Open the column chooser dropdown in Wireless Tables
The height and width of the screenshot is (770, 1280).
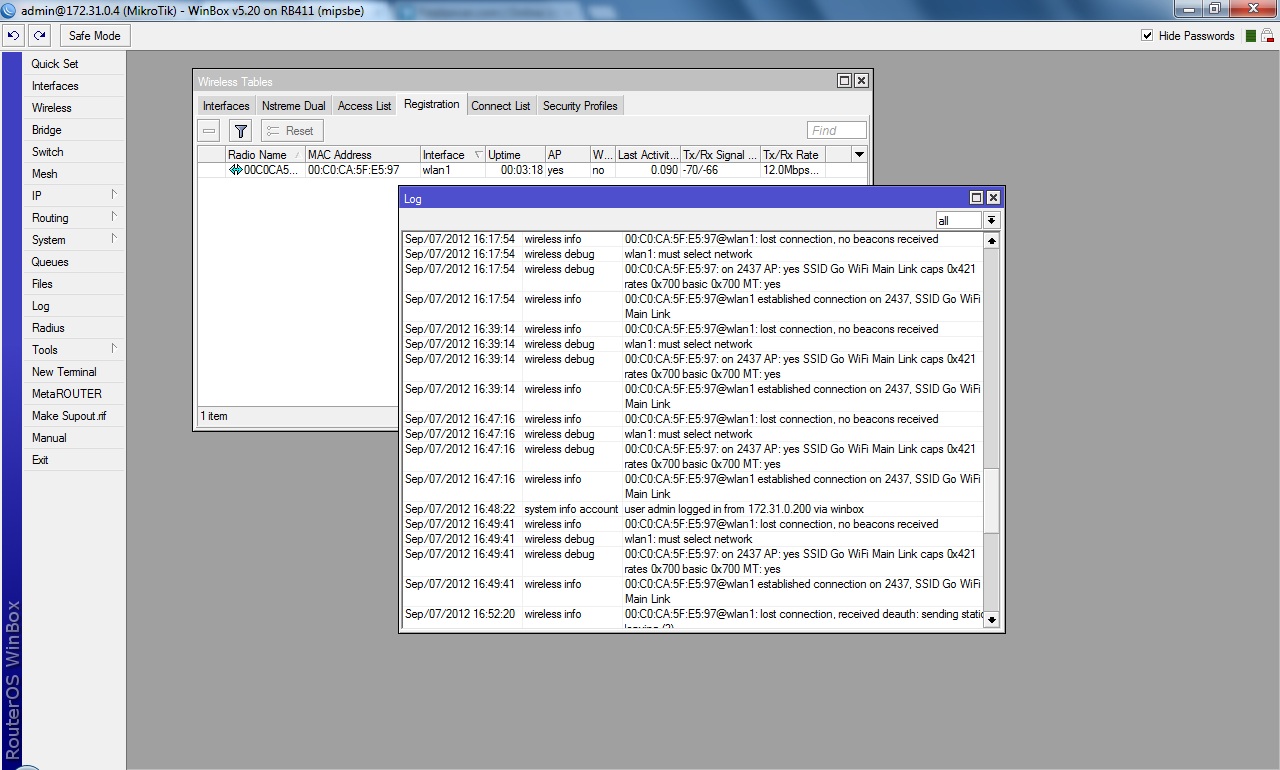click(859, 155)
